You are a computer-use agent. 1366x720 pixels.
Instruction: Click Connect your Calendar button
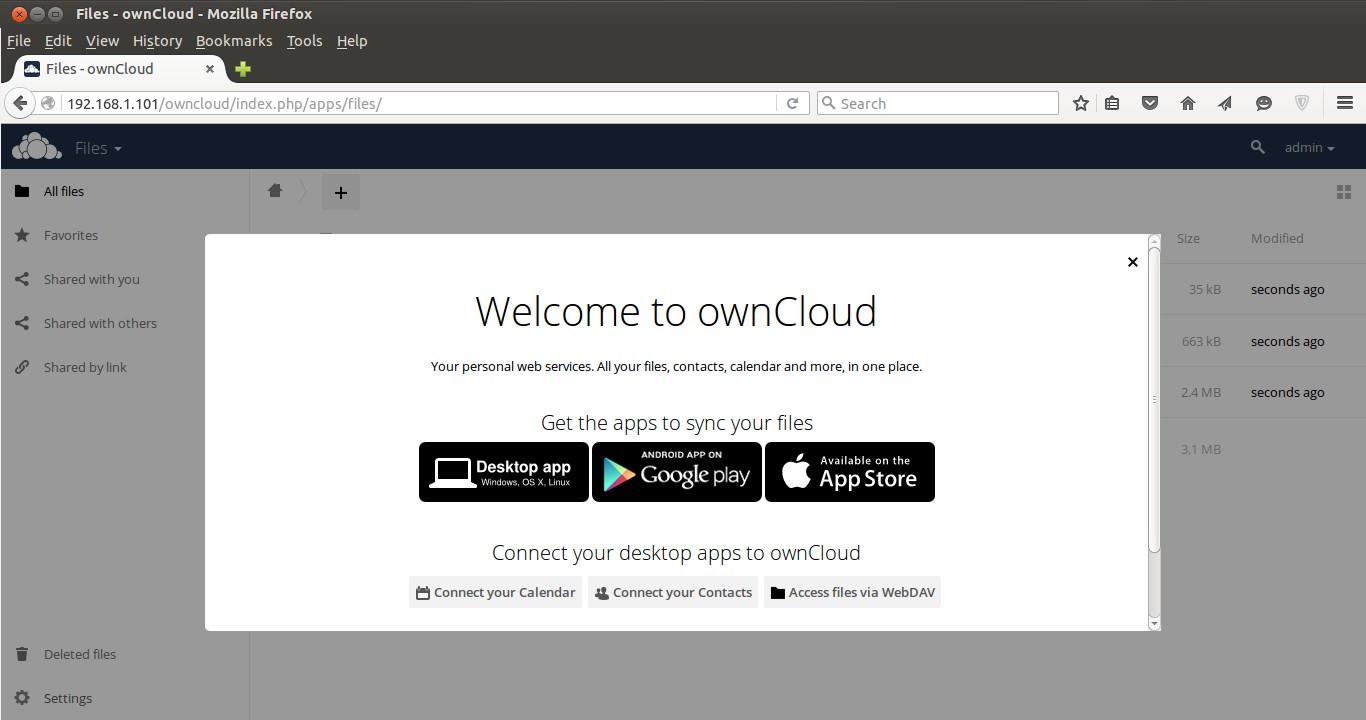point(495,592)
